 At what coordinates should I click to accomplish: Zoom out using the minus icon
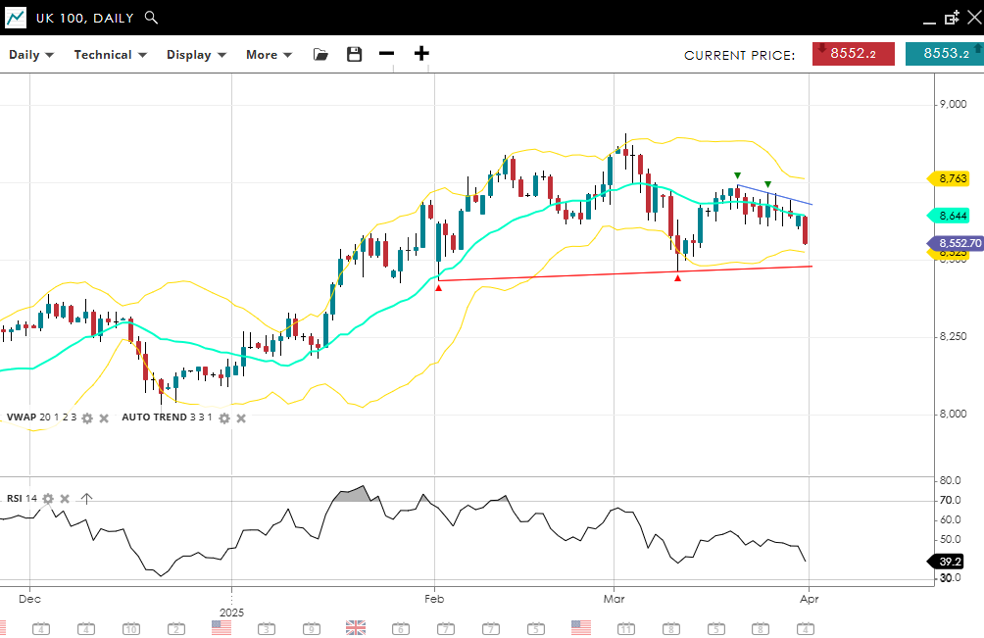point(387,54)
